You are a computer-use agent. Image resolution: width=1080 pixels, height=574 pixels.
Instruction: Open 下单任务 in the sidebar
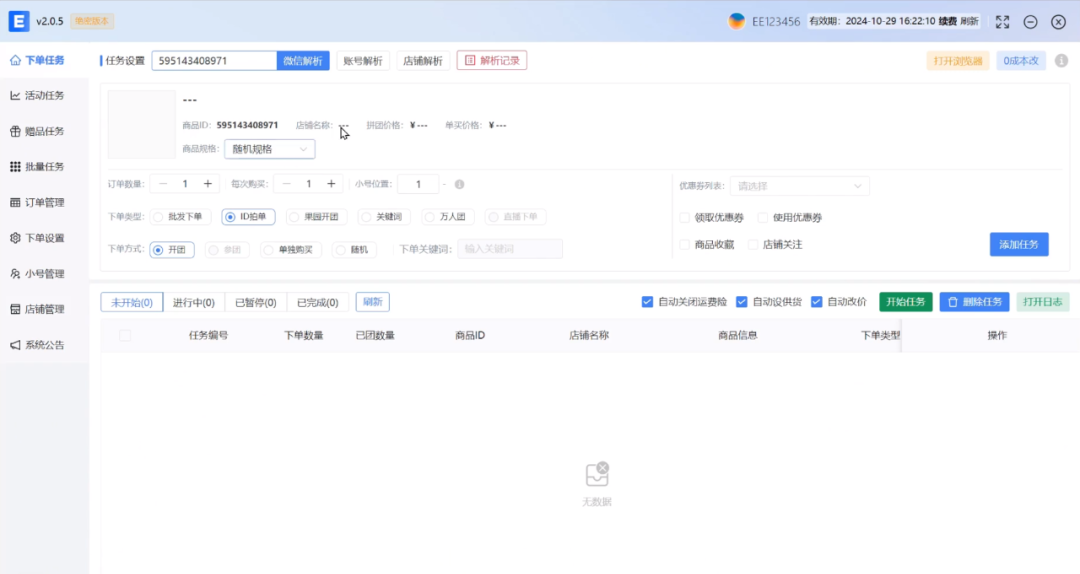click(37, 60)
